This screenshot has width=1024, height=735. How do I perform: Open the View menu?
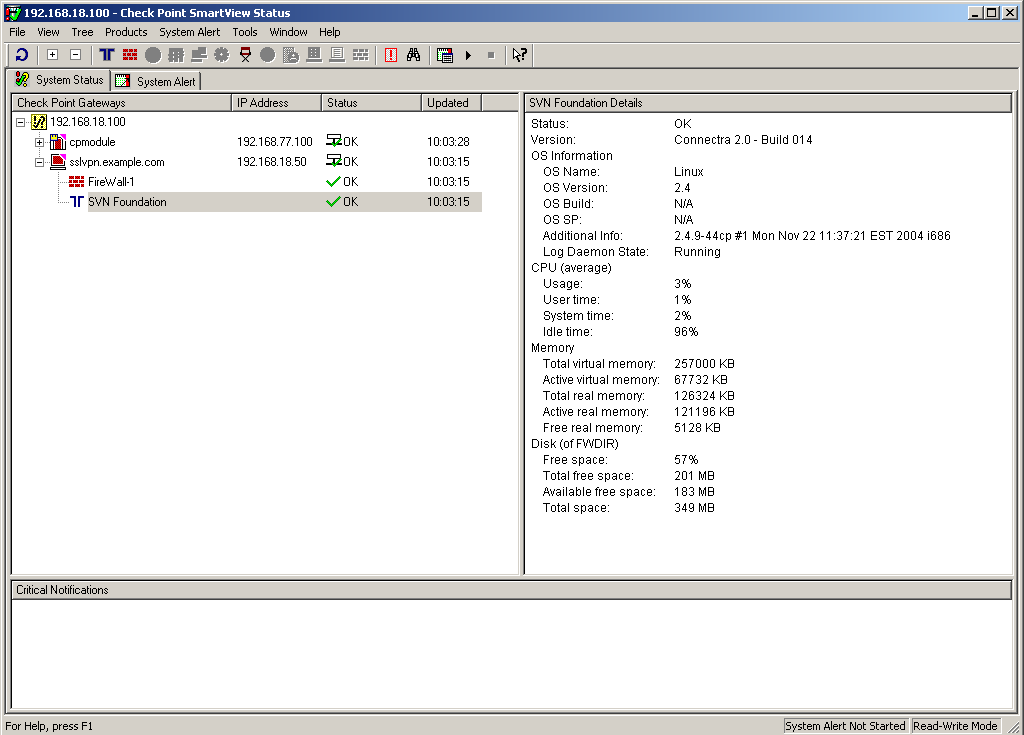tap(48, 32)
